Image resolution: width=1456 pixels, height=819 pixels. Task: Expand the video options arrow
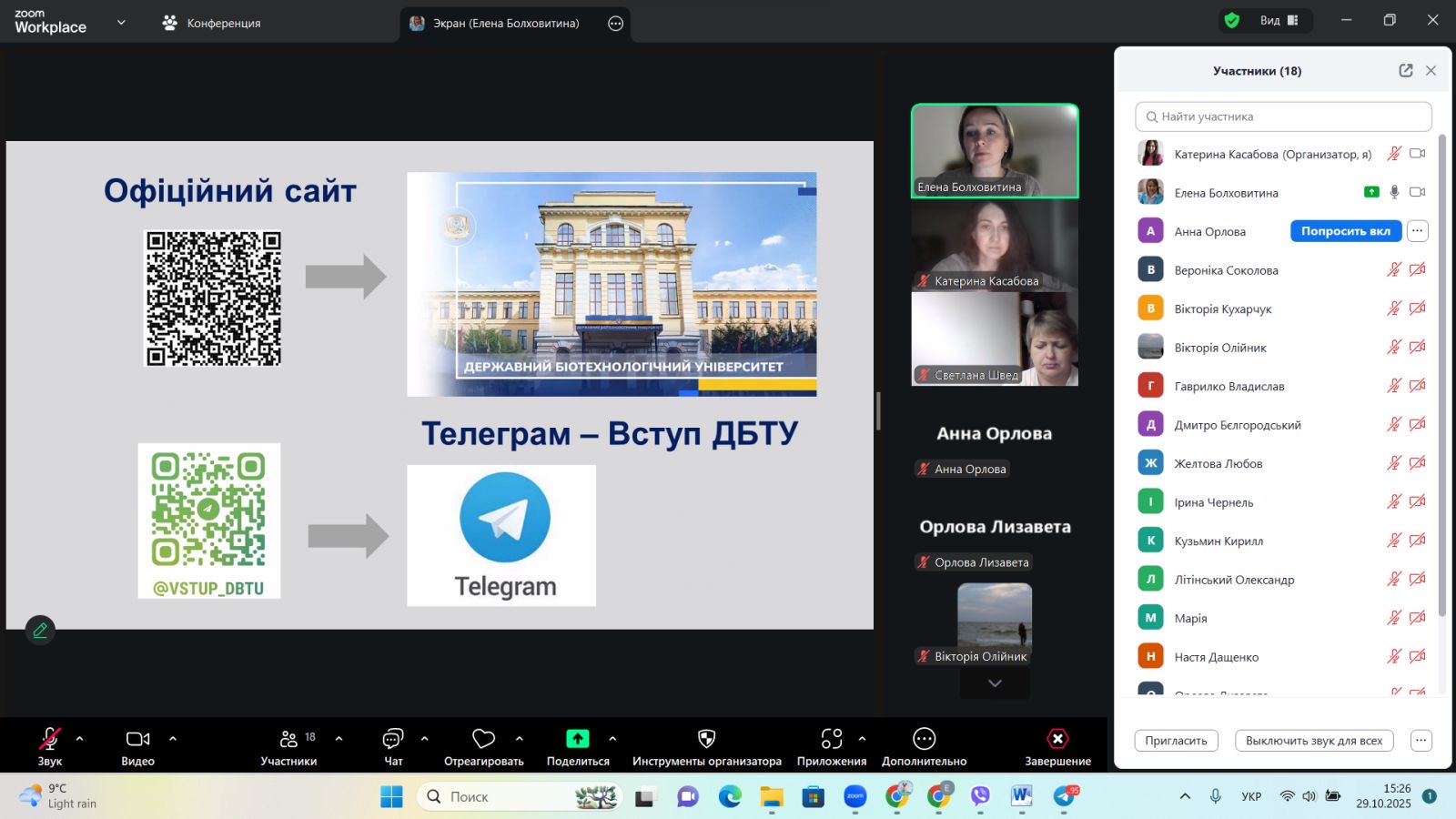tap(173, 739)
